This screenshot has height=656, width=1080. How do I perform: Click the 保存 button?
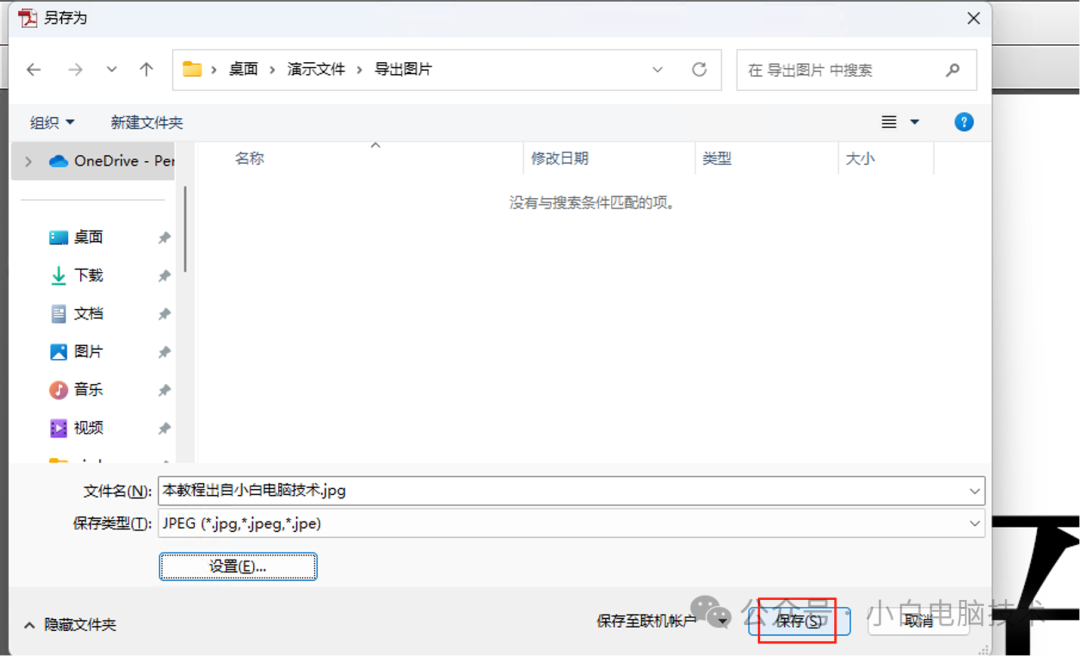pyautogui.click(x=796, y=620)
